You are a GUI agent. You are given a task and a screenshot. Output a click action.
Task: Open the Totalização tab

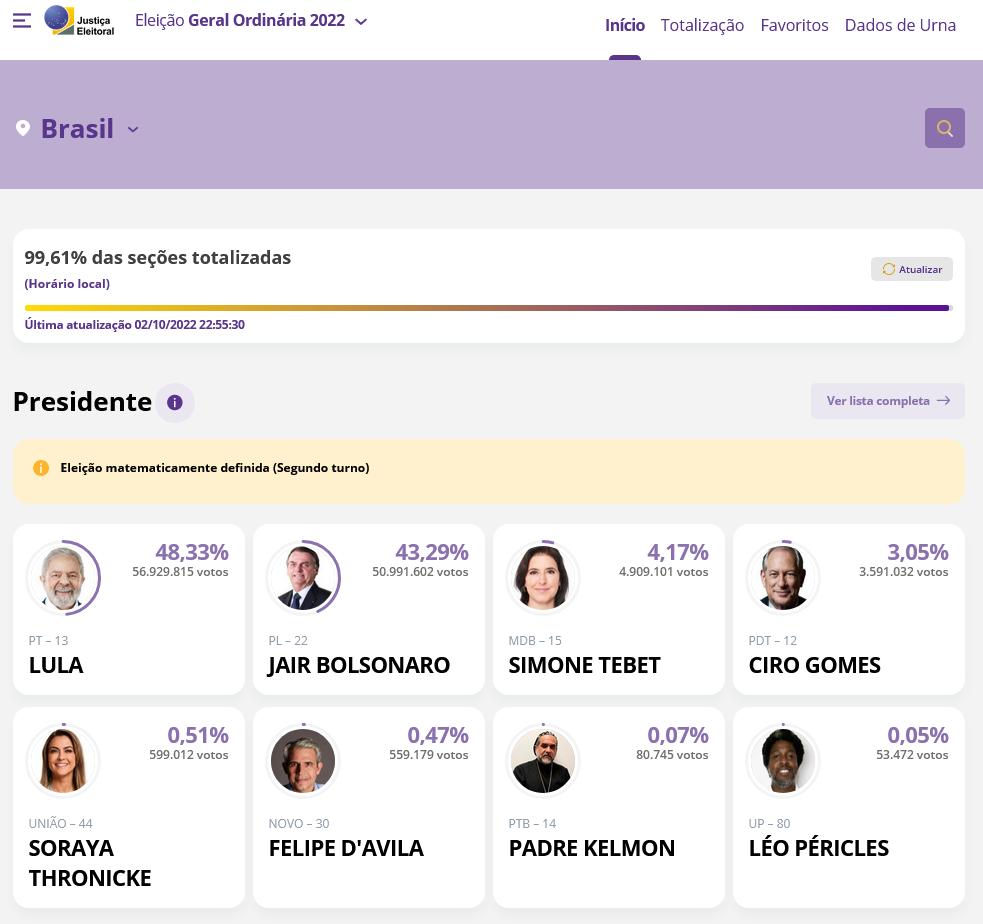pos(702,25)
